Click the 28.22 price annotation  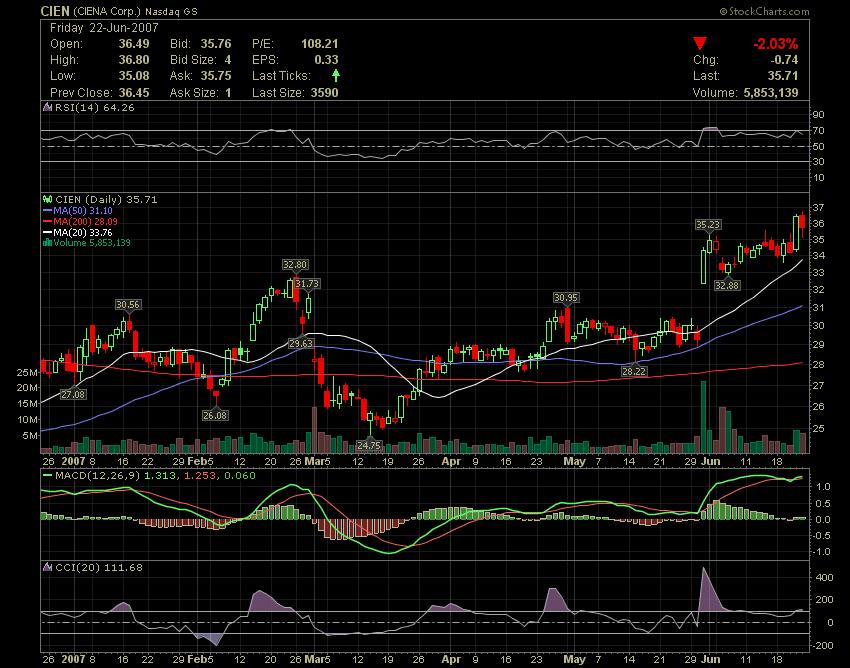click(634, 371)
